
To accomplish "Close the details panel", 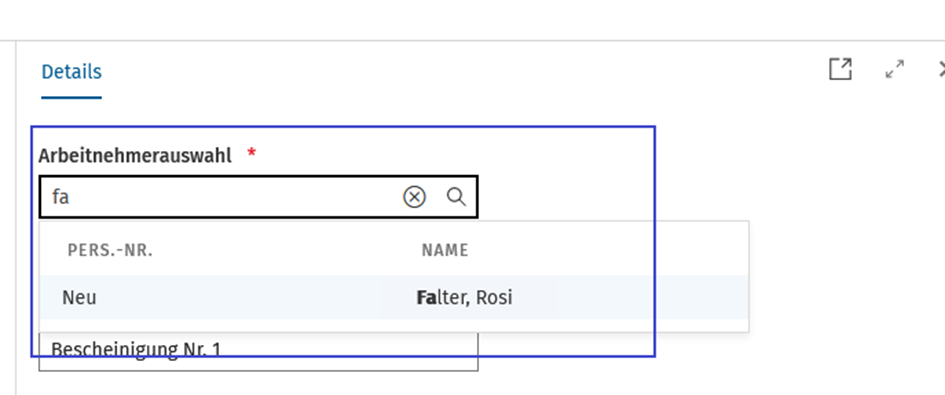I will 941,69.
